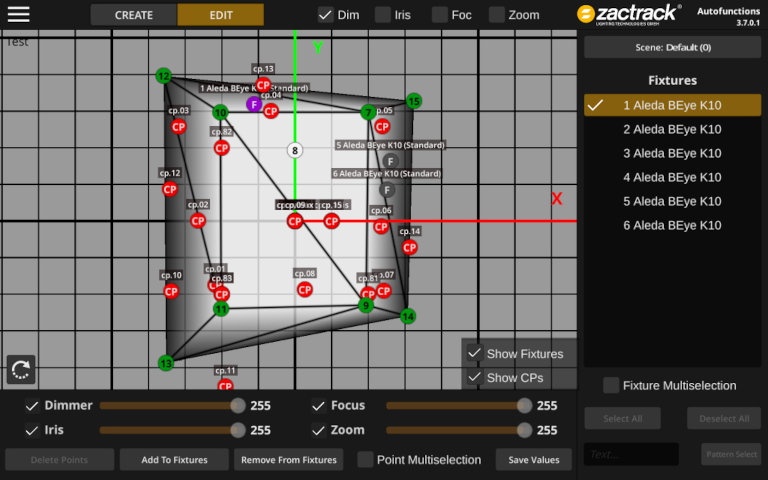Select calibration point cp.15
The image size is (768, 480).
(332, 221)
